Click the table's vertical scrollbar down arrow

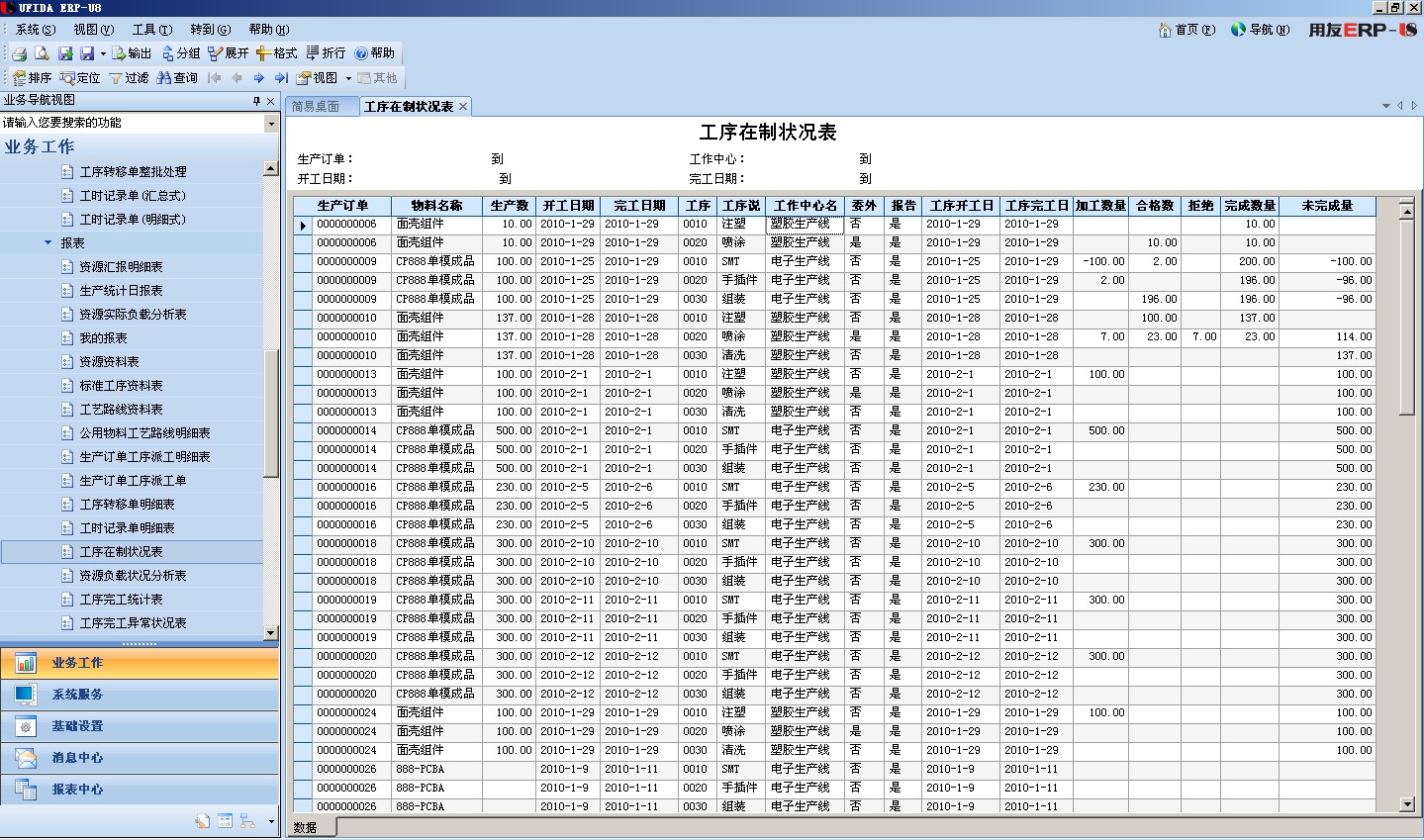click(x=1407, y=804)
